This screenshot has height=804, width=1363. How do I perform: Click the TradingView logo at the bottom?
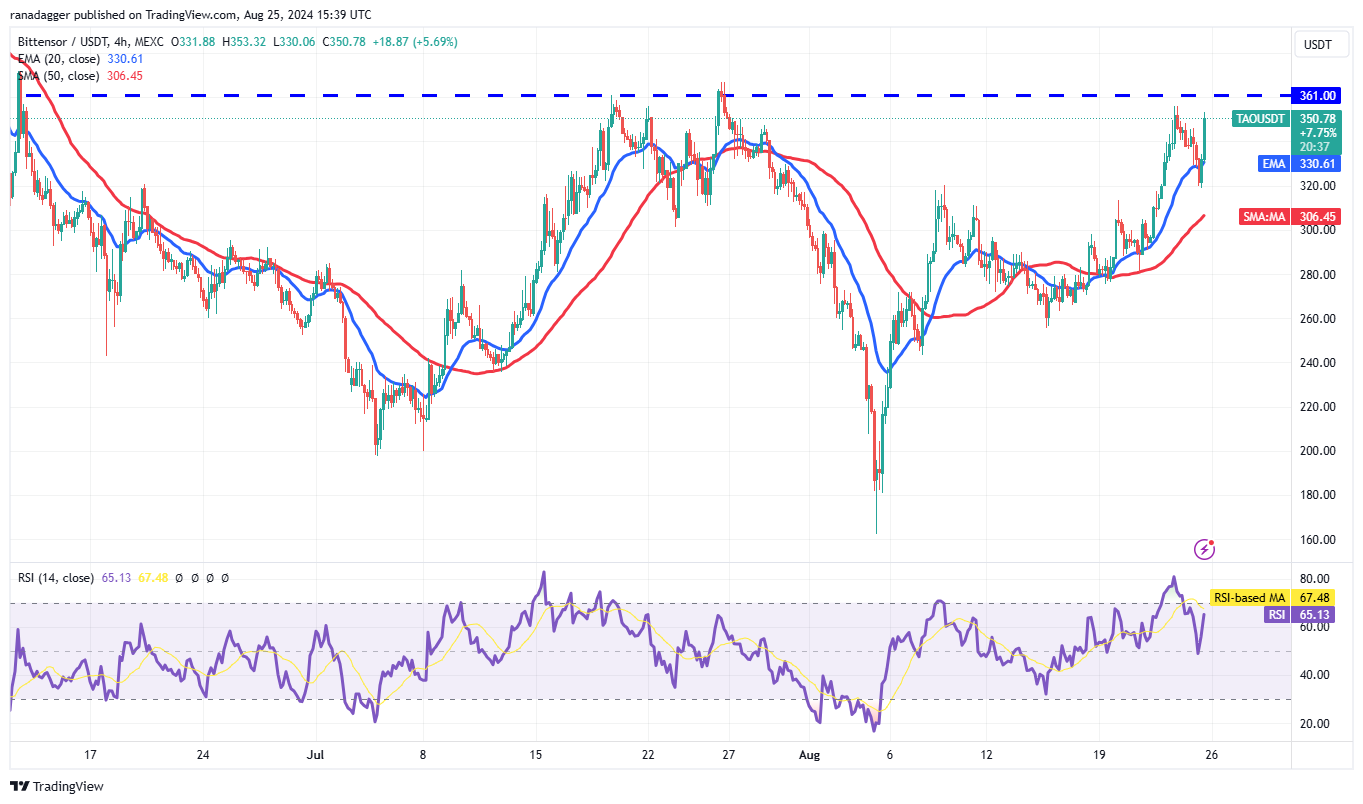[57, 787]
